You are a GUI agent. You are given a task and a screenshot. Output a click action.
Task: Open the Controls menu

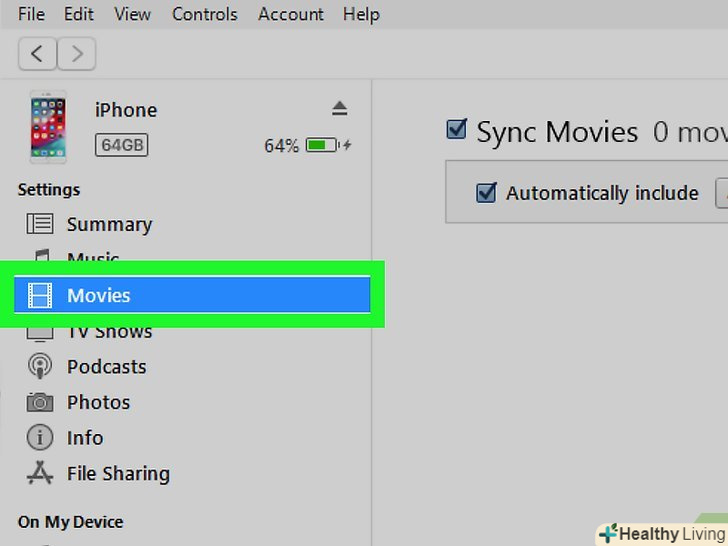tap(204, 14)
